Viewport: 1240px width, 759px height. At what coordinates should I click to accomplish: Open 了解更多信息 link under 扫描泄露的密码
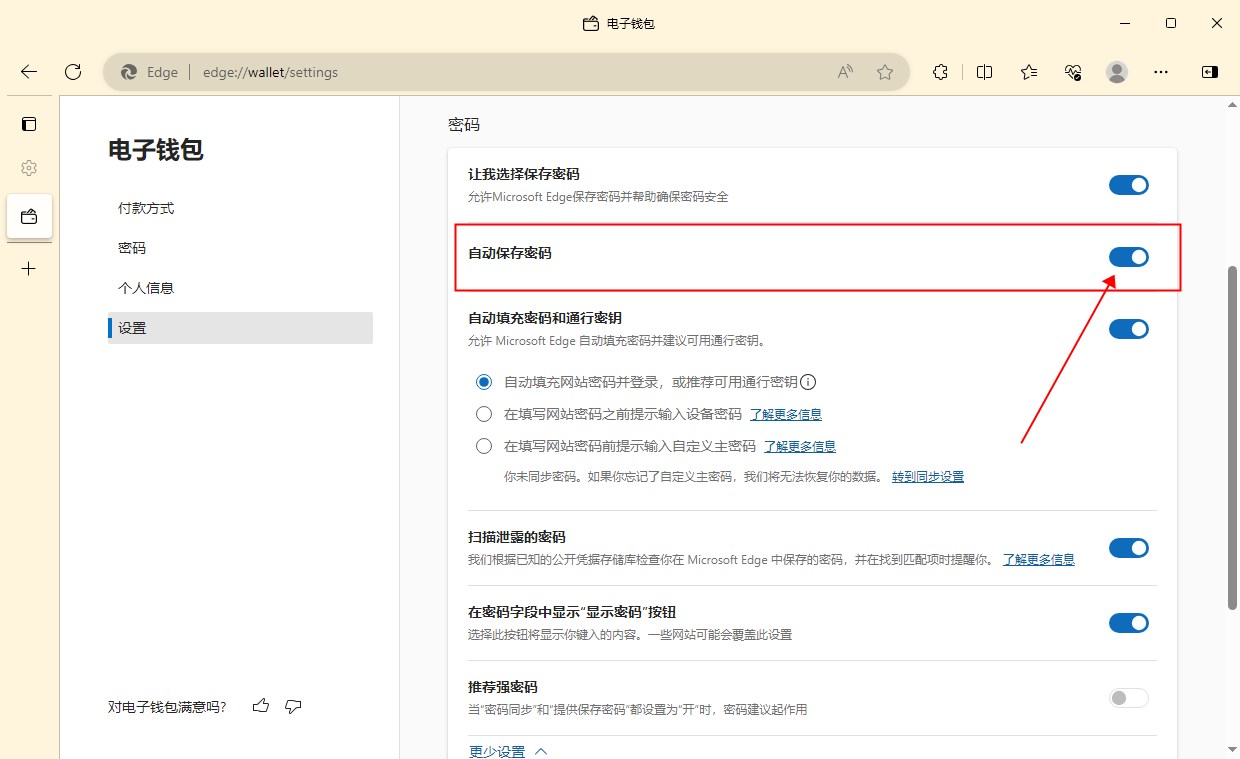click(1039, 560)
